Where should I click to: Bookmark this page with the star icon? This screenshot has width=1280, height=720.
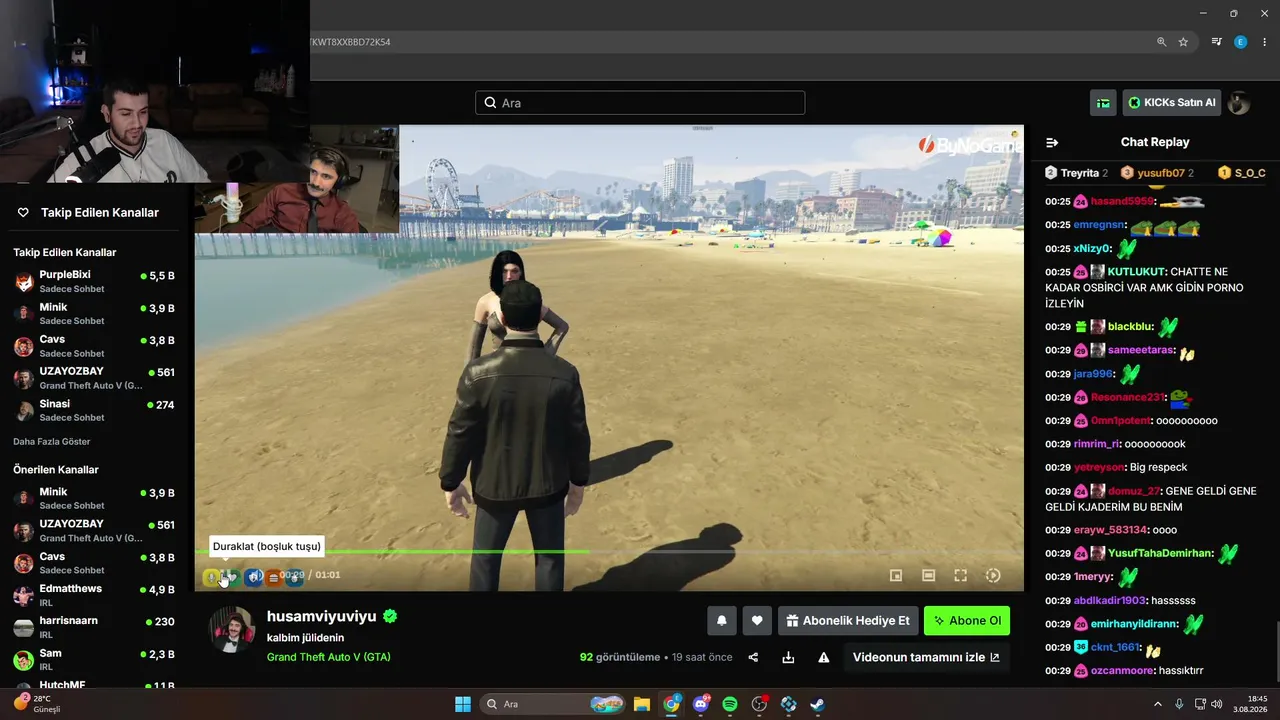tap(1183, 42)
